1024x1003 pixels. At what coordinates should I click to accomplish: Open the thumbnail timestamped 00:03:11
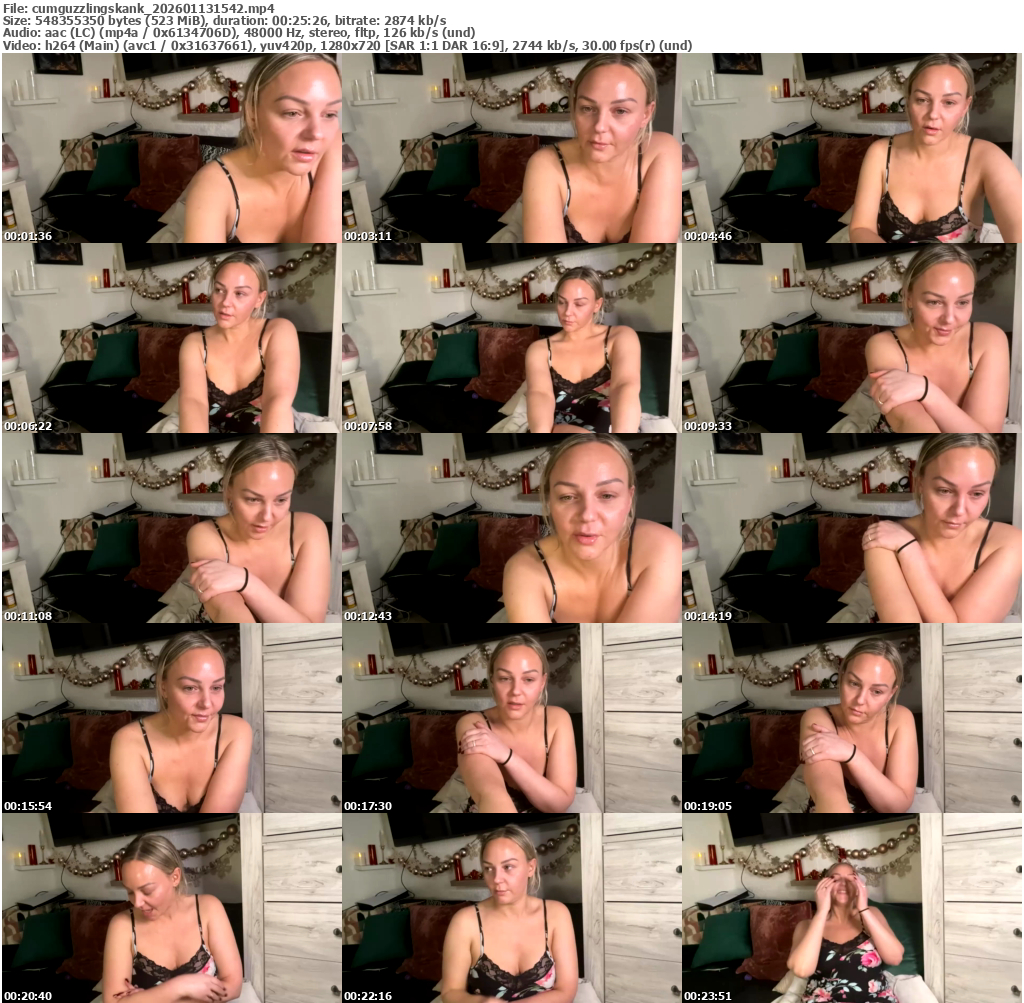tap(511, 148)
